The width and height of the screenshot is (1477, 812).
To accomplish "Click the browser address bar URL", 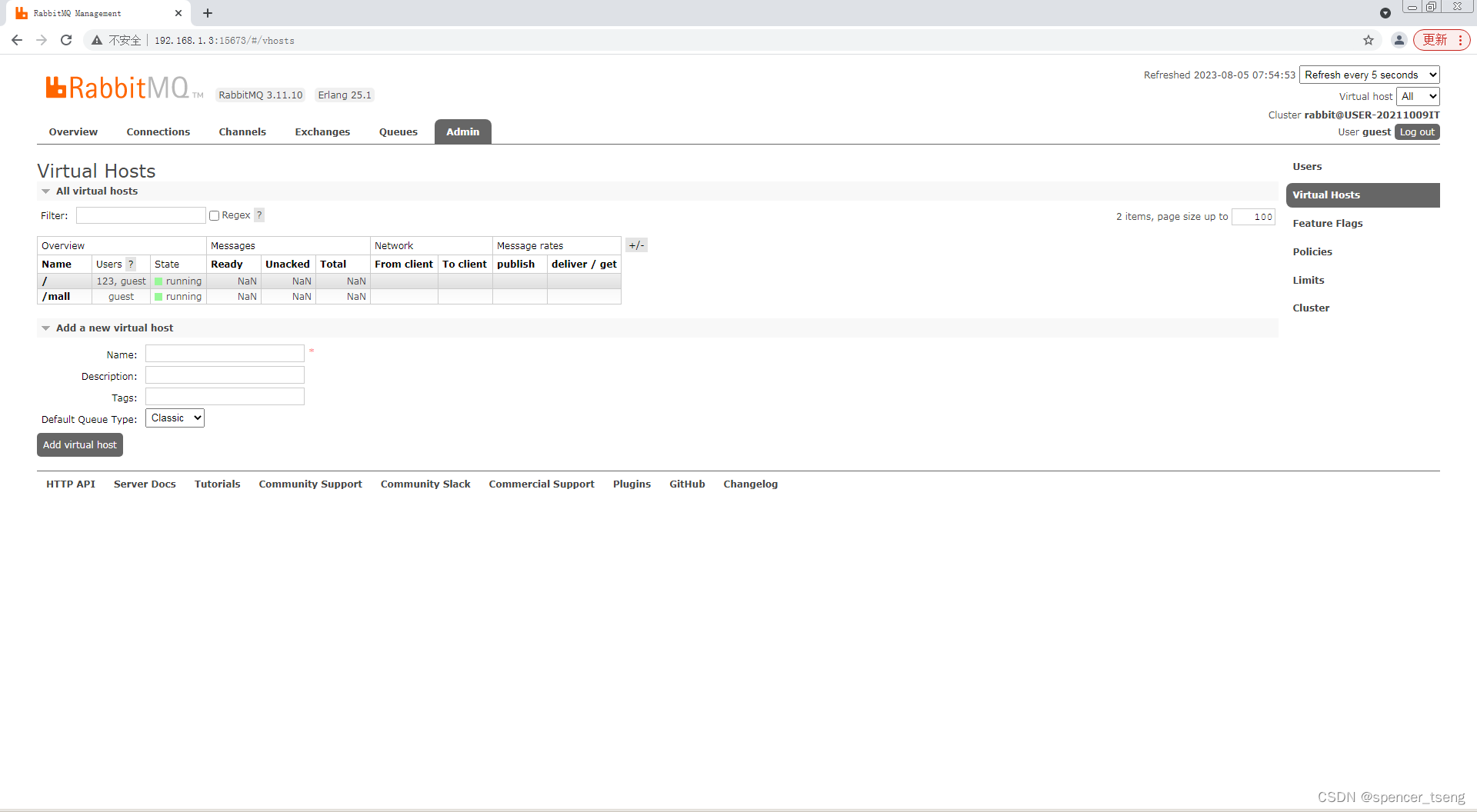I will (x=225, y=41).
